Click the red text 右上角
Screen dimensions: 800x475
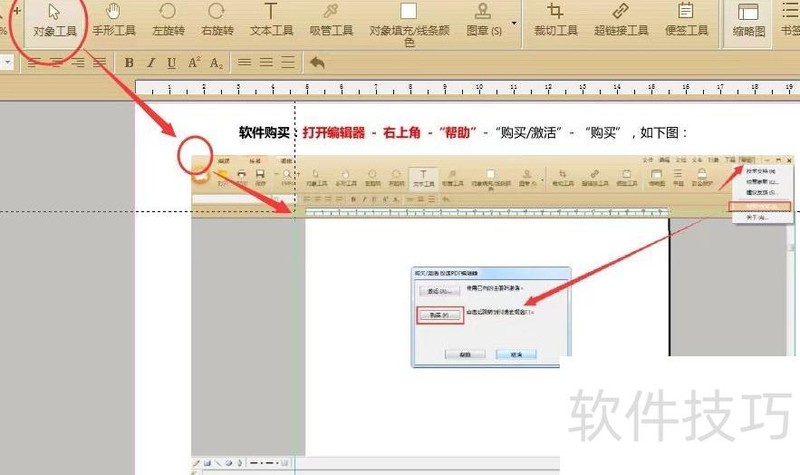click(402, 133)
